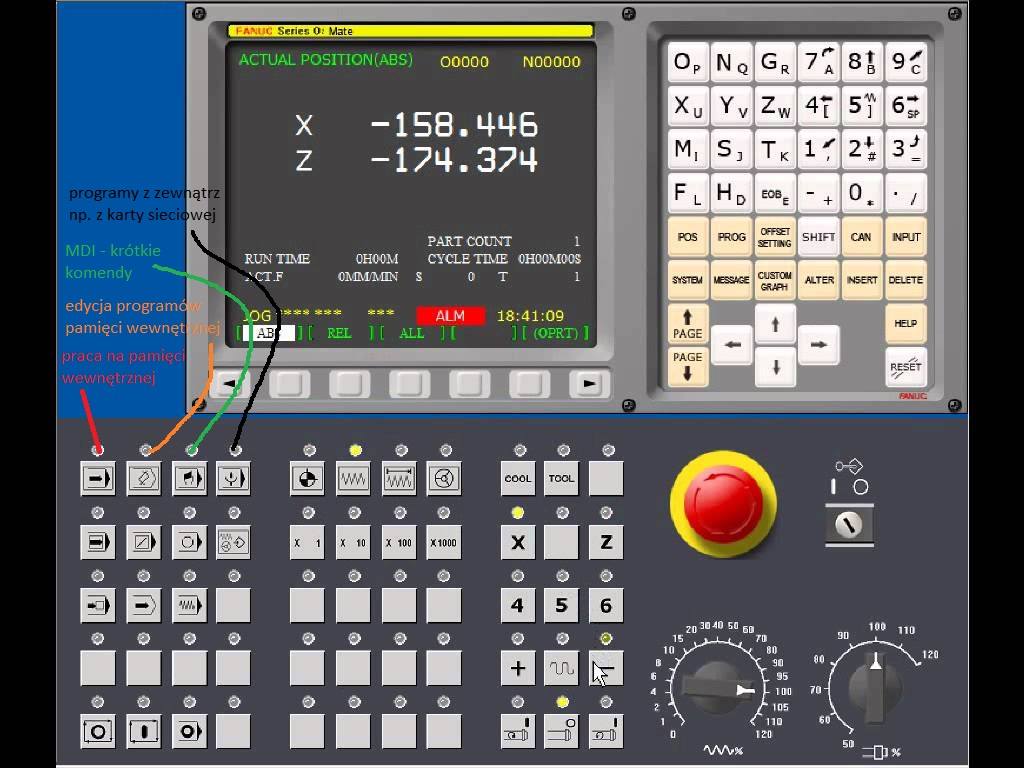This screenshot has height=768, width=1024.
Task: Open the SYSTEM function key screen
Action: pyautogui.click(x=688, y=280)
